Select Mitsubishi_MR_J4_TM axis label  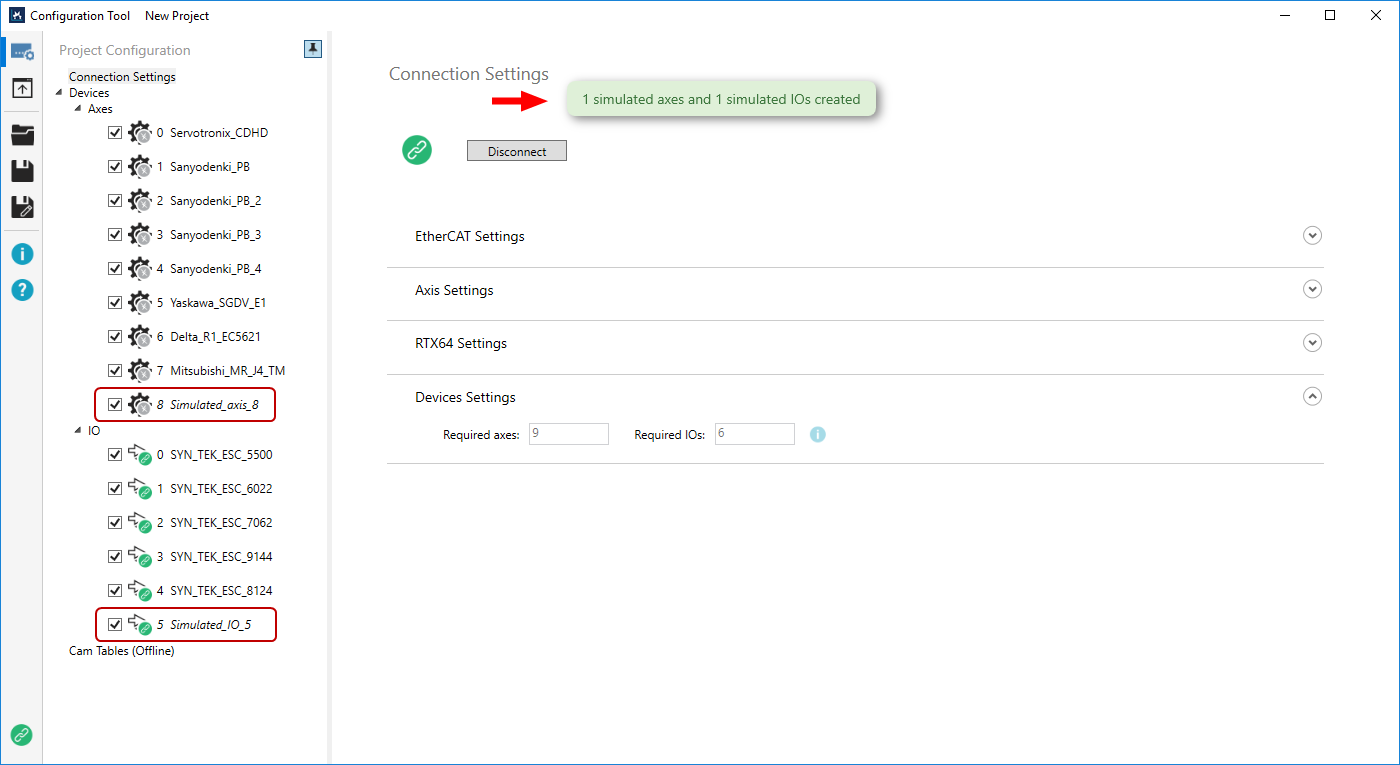pyautogui.click(x=227, y=371)
